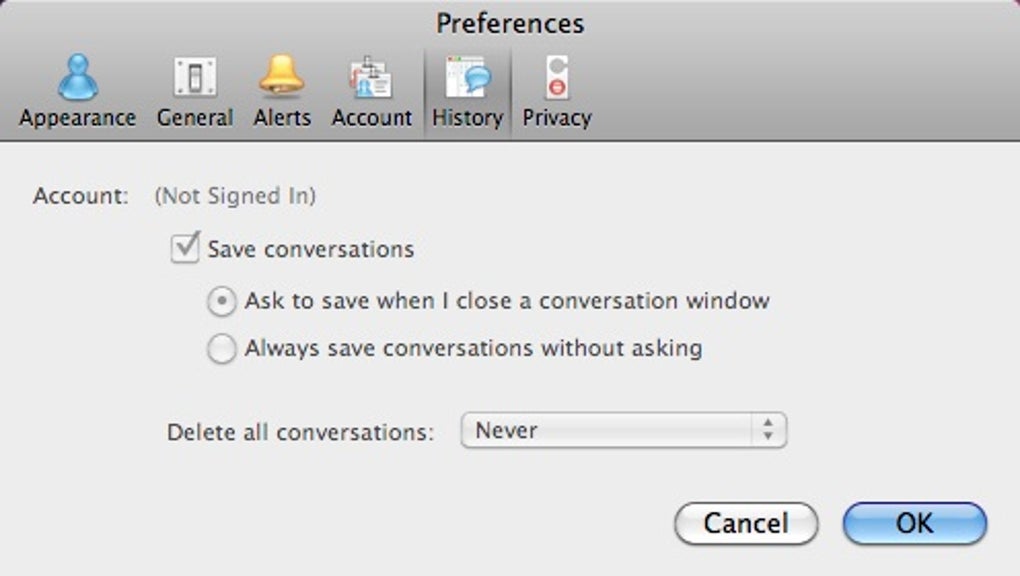Toggle the Save conversations checkbox

(185, 248)
